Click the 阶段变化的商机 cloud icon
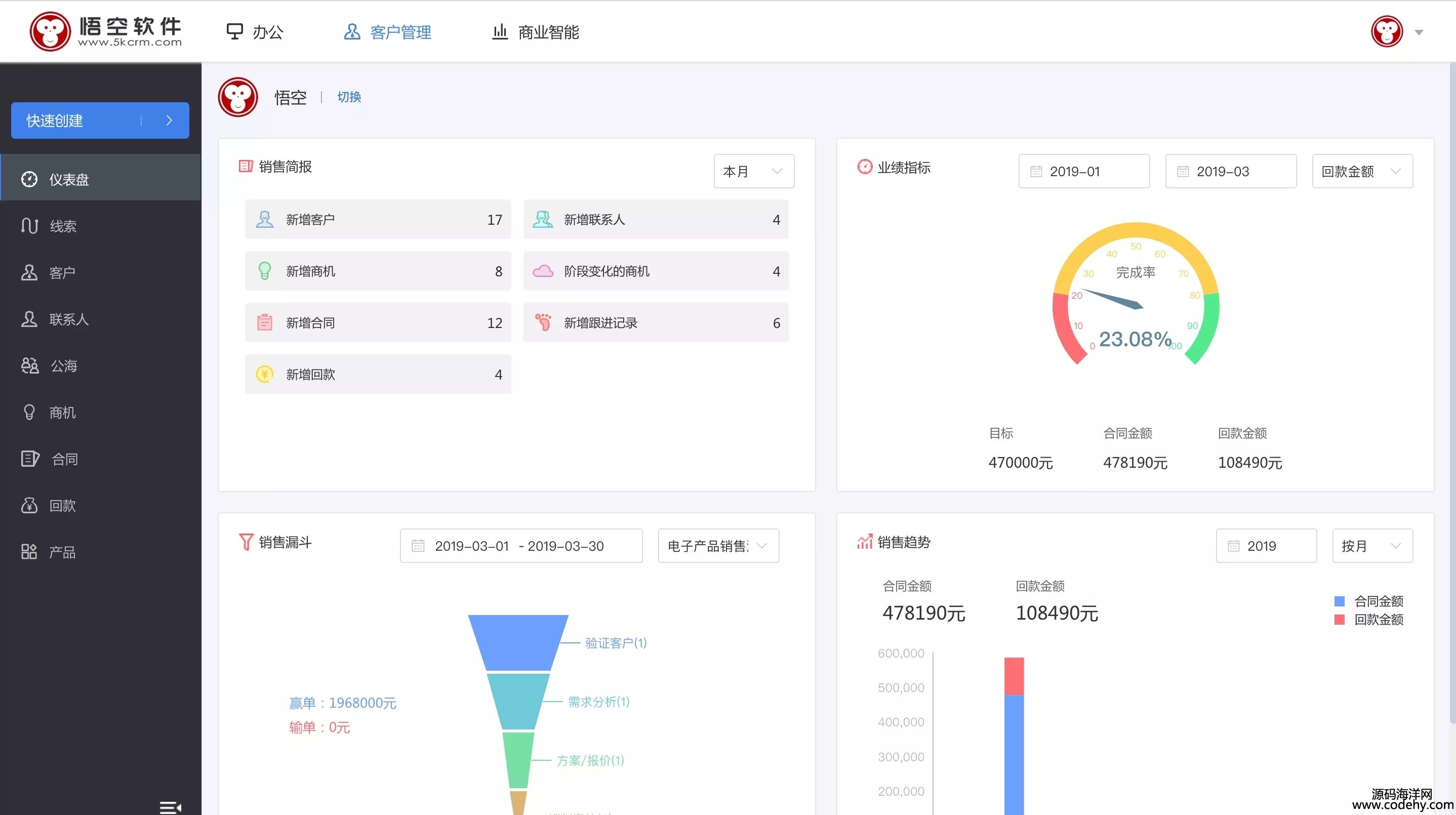Image resolution: width=1456 pixels, height=815 pixels. coord(543,271)
